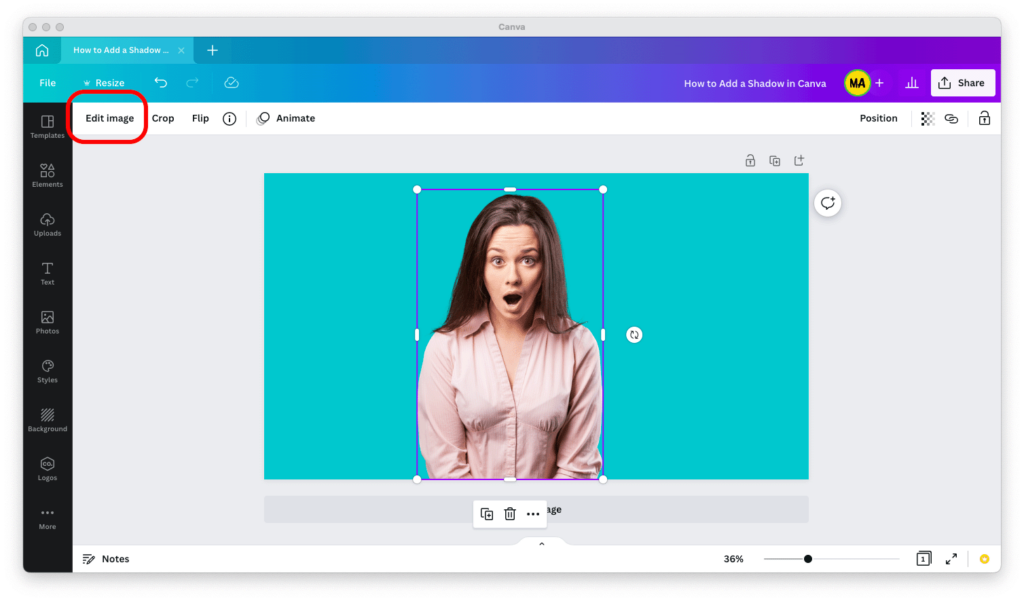
Task: Select the Flip option
Action: point(200,118)
